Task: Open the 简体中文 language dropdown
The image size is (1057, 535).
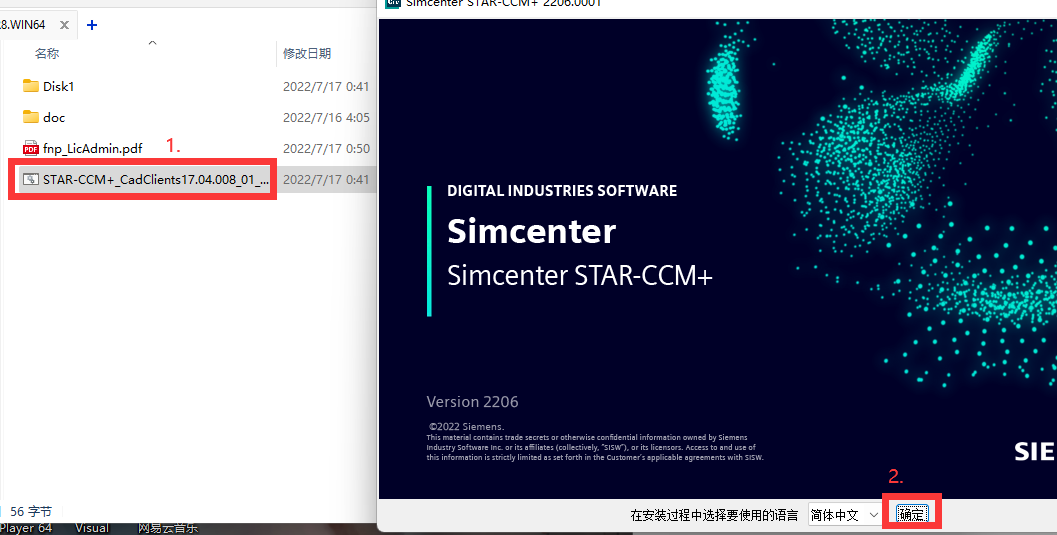Action: coord(845,515)
